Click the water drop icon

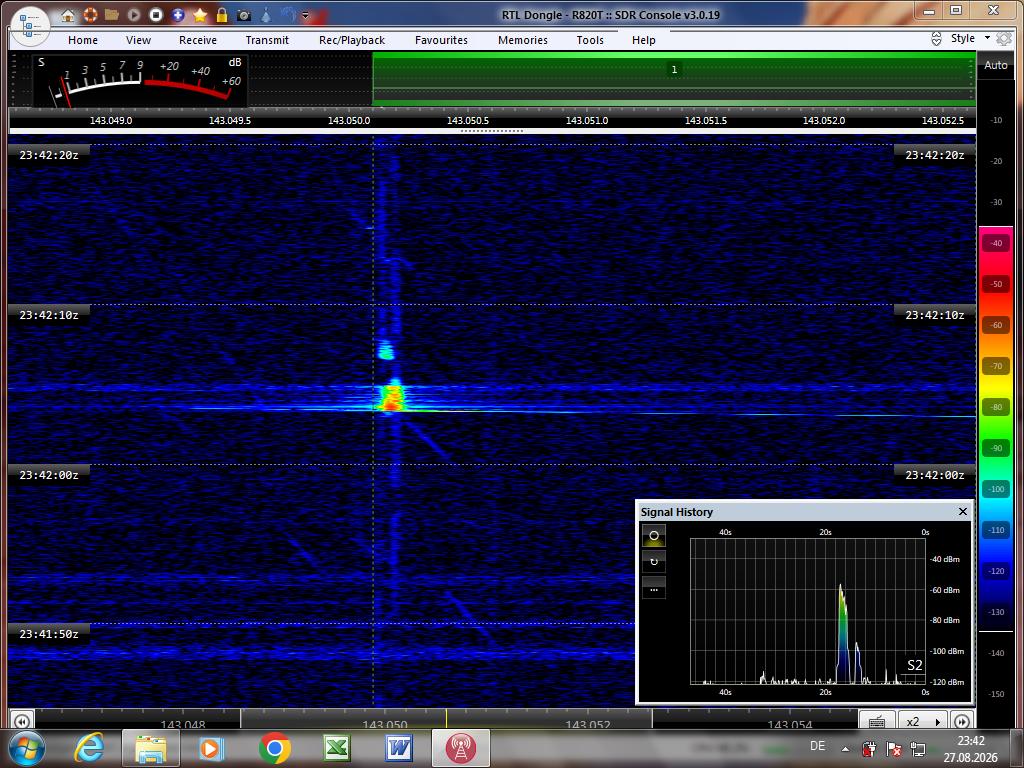pyautogui.click(x=266, y=15)
